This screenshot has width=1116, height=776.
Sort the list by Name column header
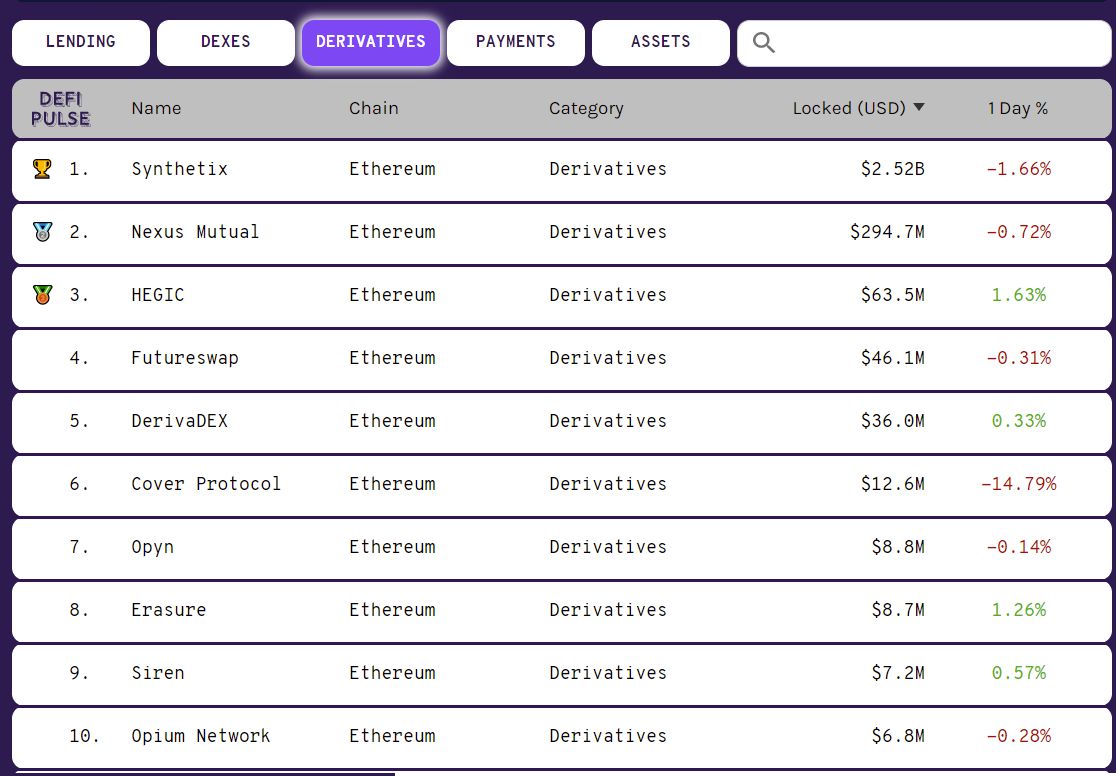click(x=156, y=108)
